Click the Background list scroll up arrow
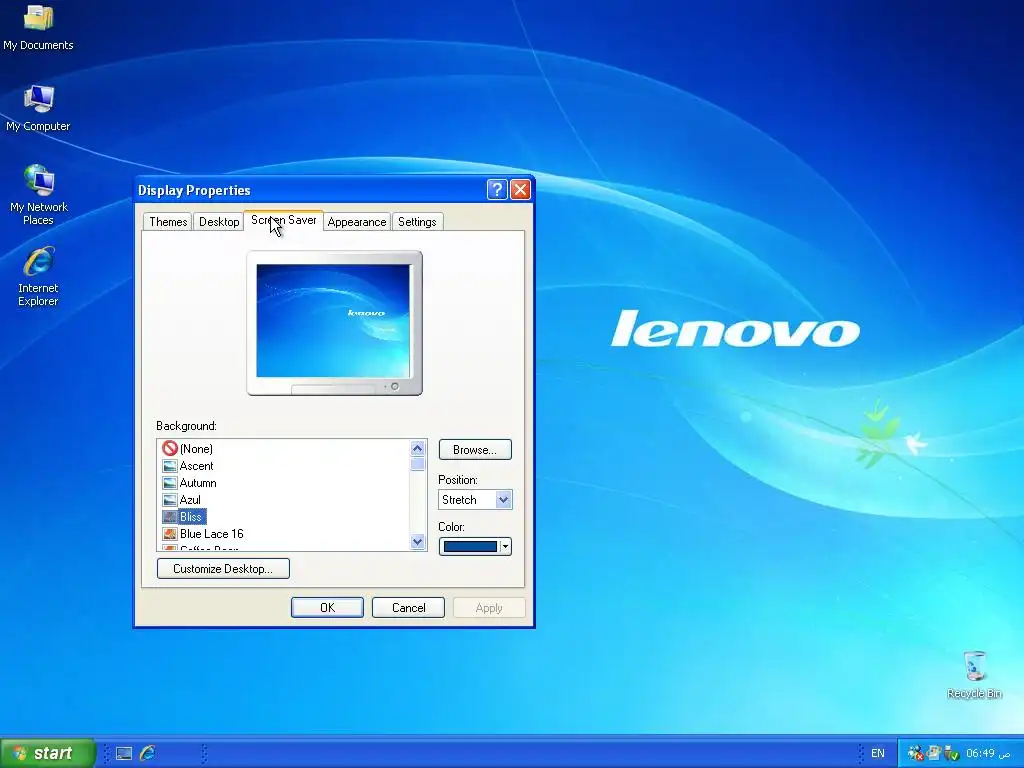1024x768 pixels. coord(417,448)
